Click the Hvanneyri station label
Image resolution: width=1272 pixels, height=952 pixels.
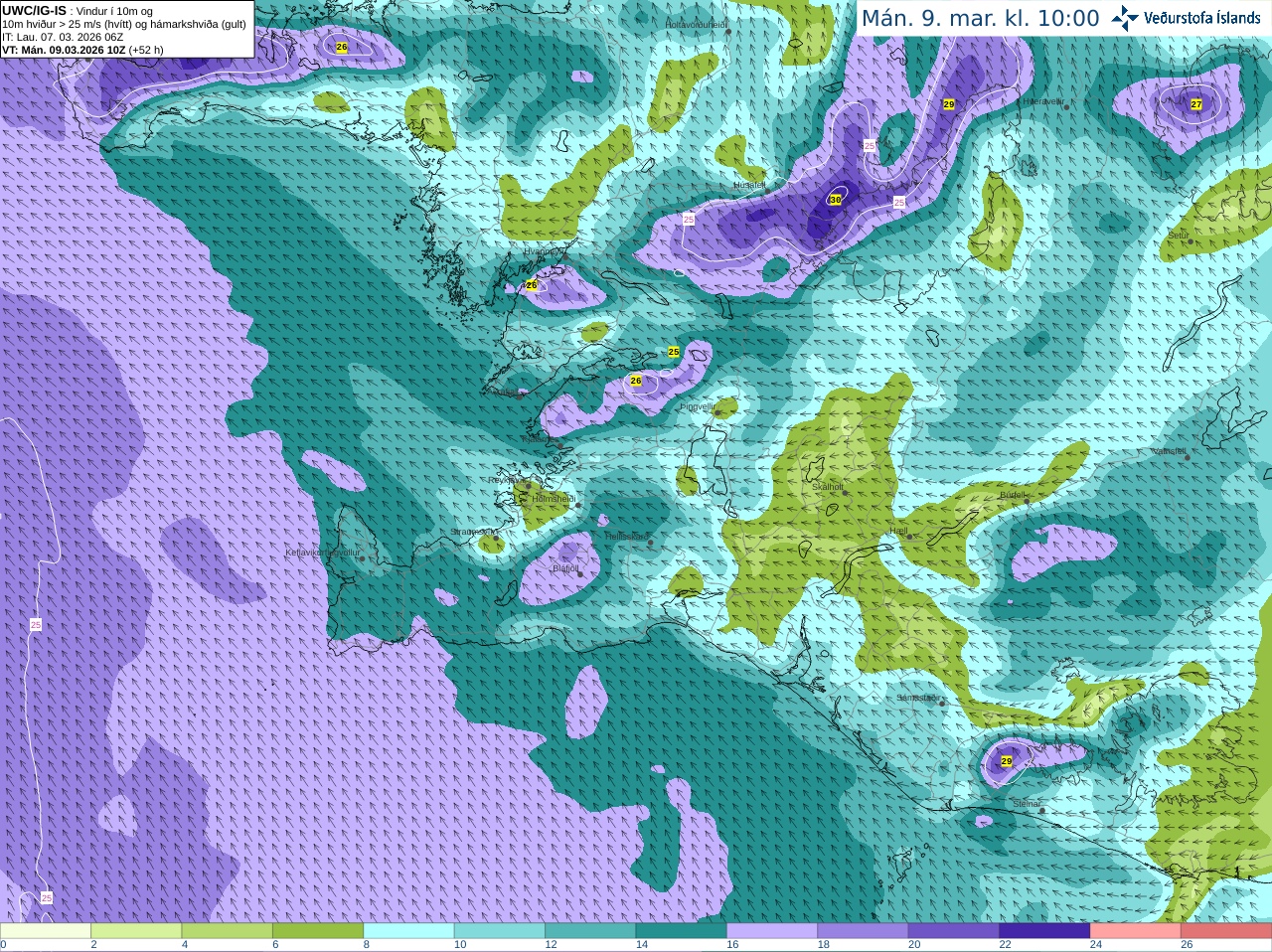(x=544, y=251)
